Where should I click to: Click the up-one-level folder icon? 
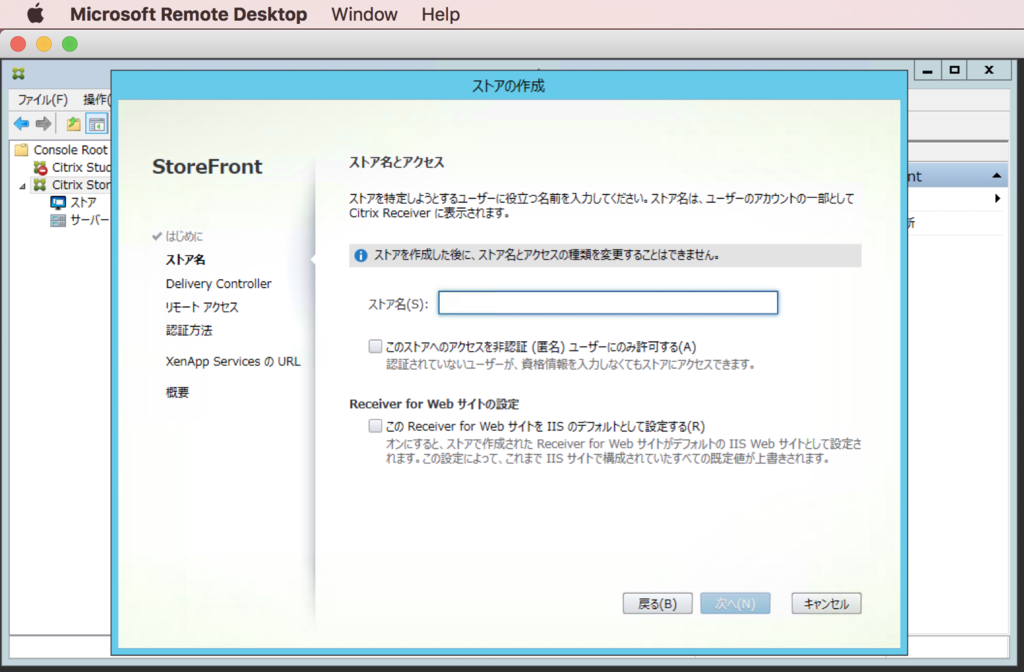coord(73,123)
